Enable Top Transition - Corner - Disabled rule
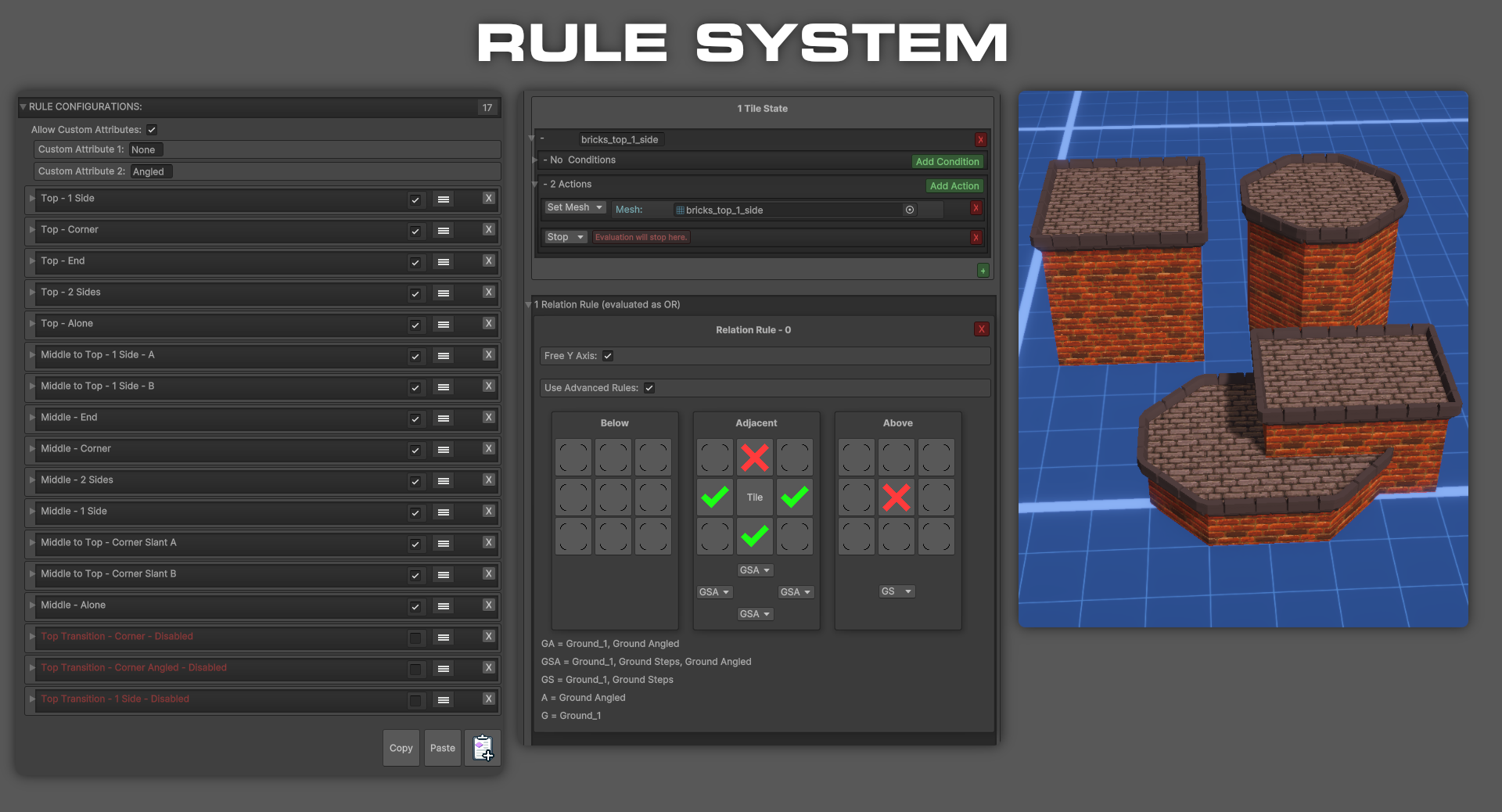This screenshot has width=1502, height=812. point(415,638)
